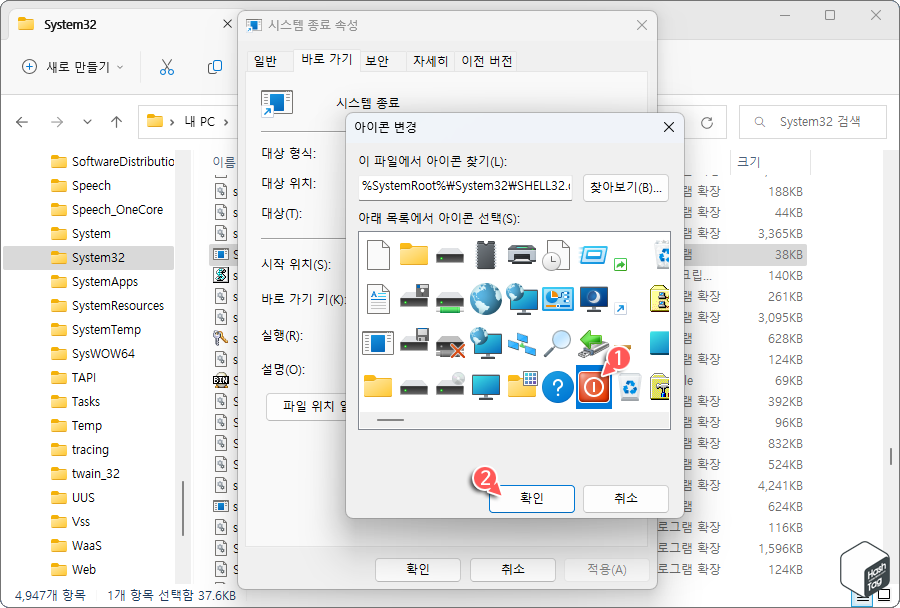
Task: Select the red power/shutdown icon in the icon grid
Action: click(593, 388)
